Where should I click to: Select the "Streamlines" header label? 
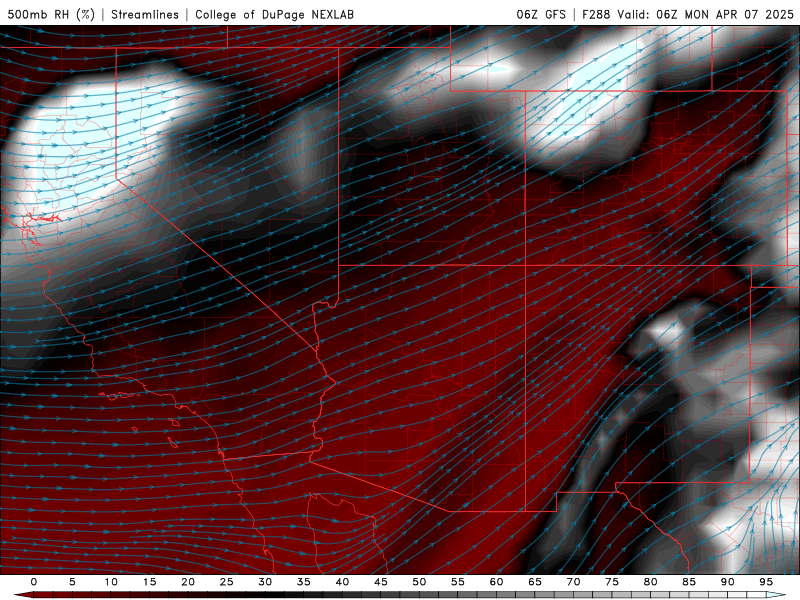click(145, 14)
